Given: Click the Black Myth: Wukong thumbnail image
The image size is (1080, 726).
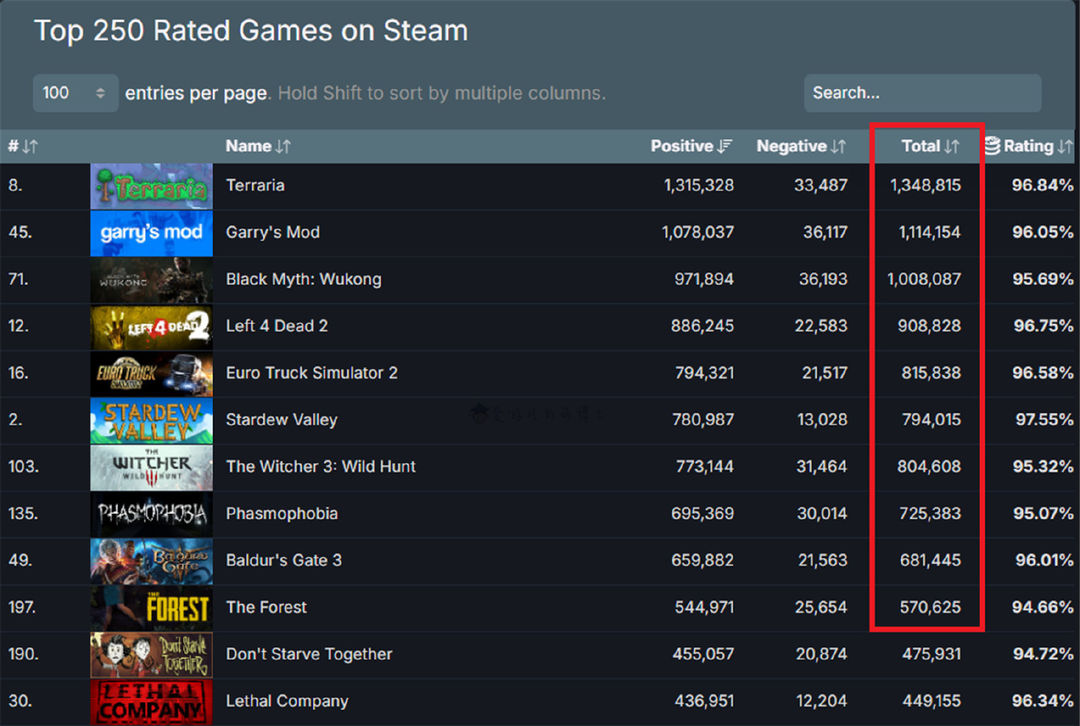Looking at the screenshot, I should click(151, 280).
